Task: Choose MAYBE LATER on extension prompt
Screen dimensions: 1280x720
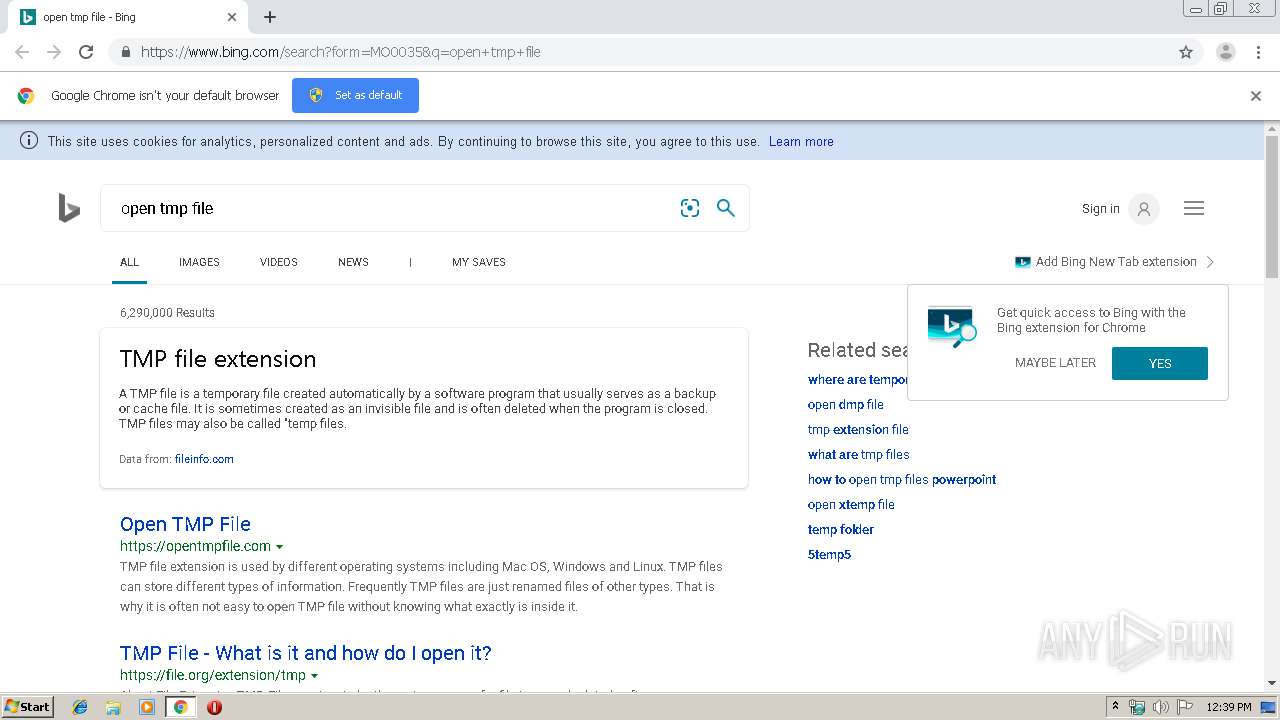Action: point(1055,363)
